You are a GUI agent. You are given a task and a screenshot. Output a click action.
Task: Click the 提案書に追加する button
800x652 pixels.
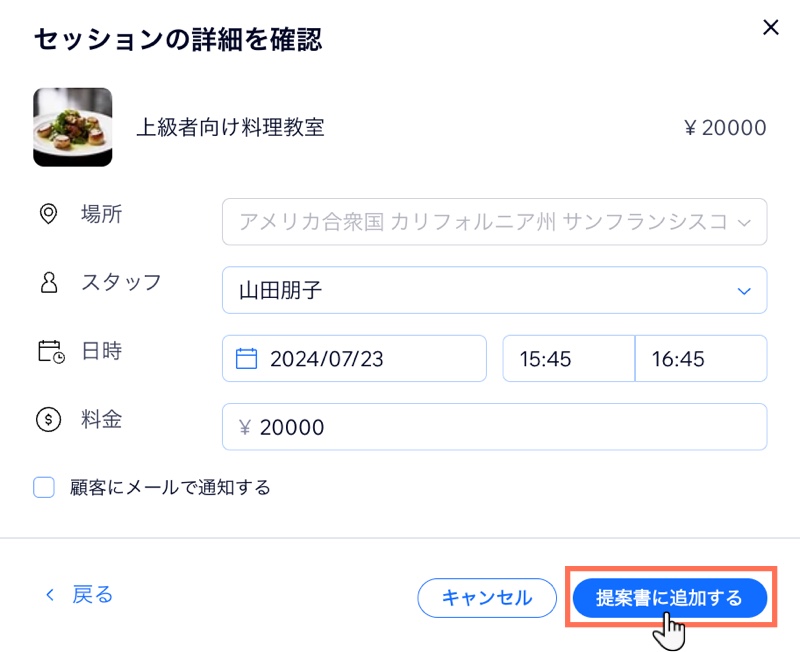point(670,598)
